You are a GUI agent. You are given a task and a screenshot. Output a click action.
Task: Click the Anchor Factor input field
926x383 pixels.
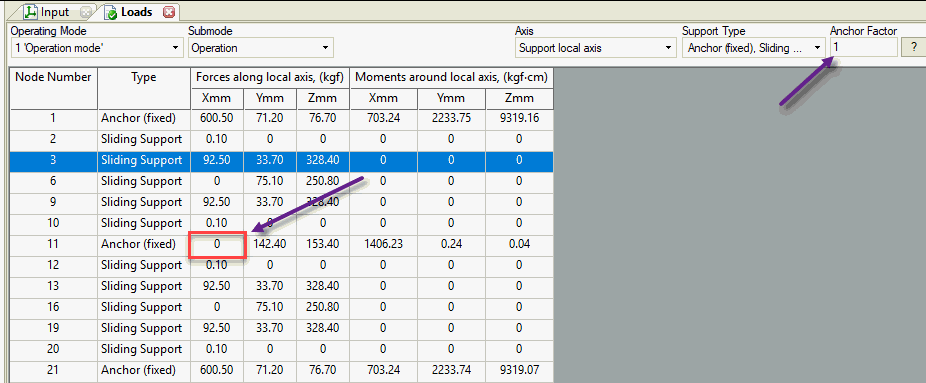click(x=864, y=48)
